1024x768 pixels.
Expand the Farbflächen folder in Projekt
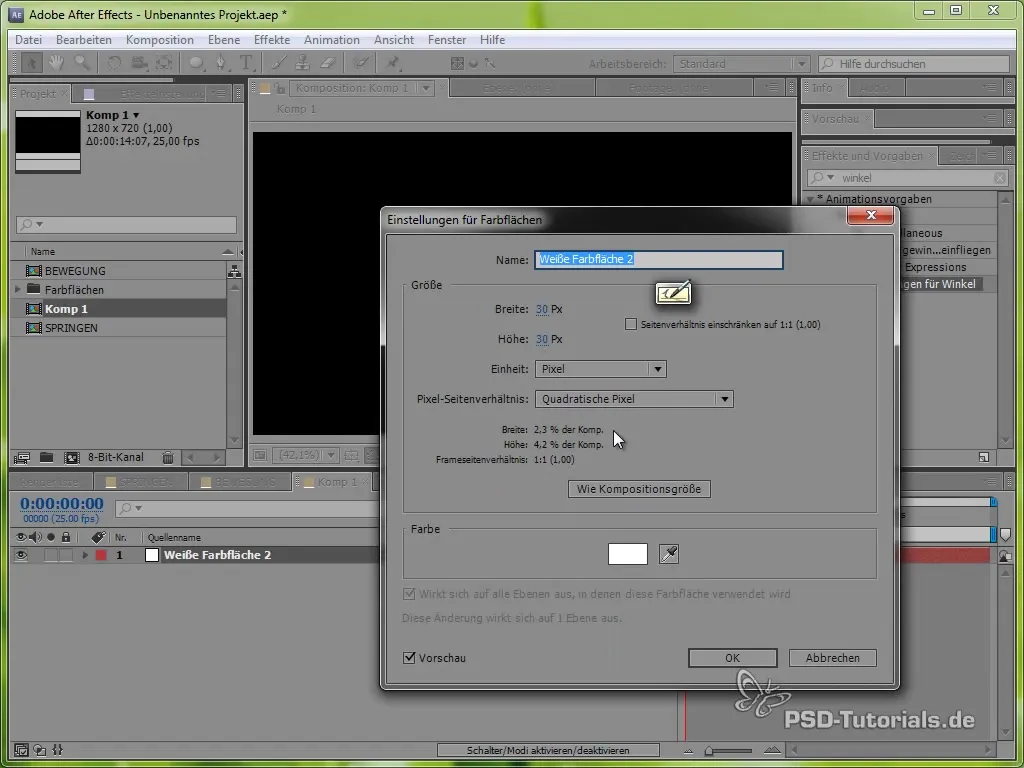click(18, 289)
